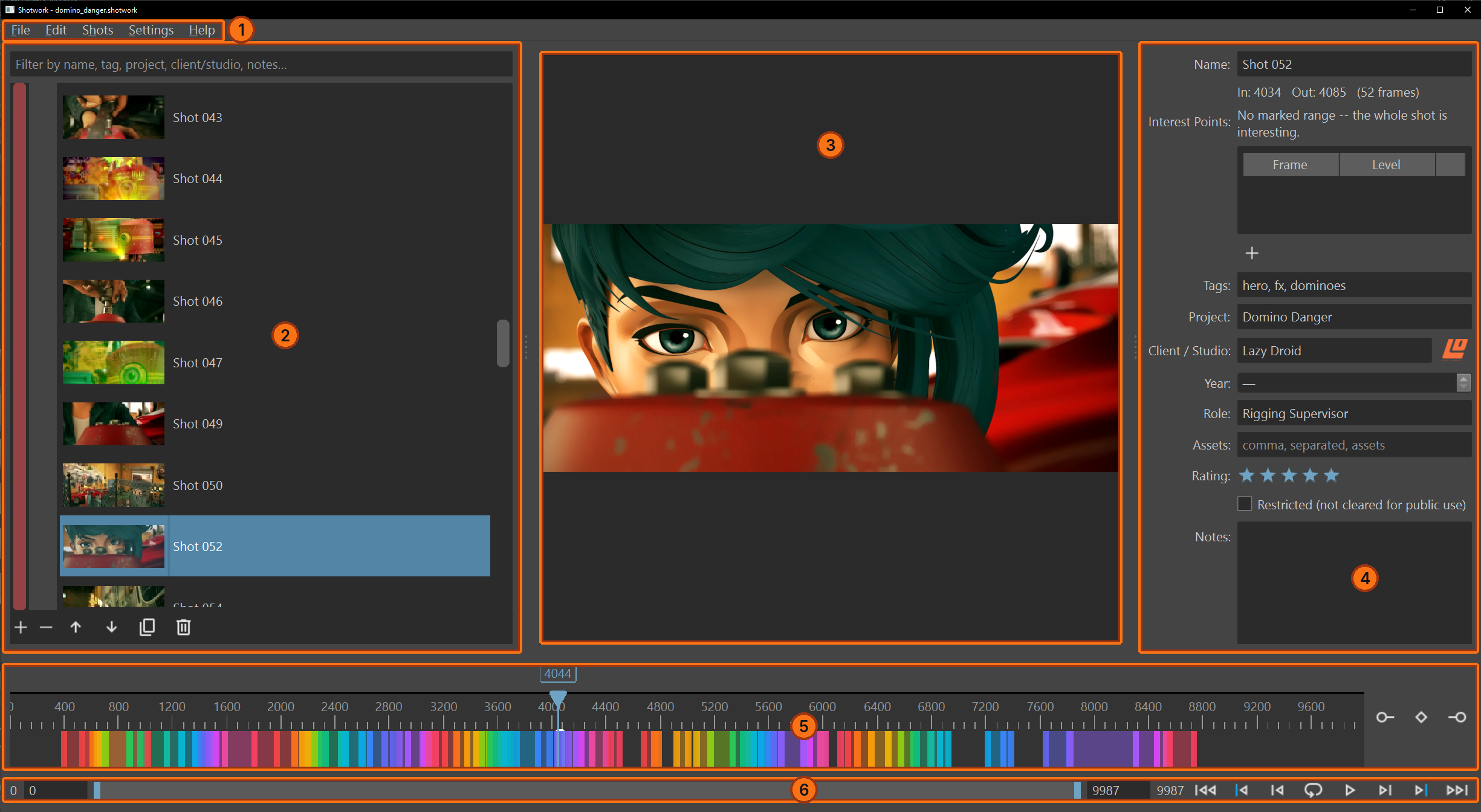Click the Name field with Shot 052
Screen dimensions: 1481x812
pos(1354,64)
